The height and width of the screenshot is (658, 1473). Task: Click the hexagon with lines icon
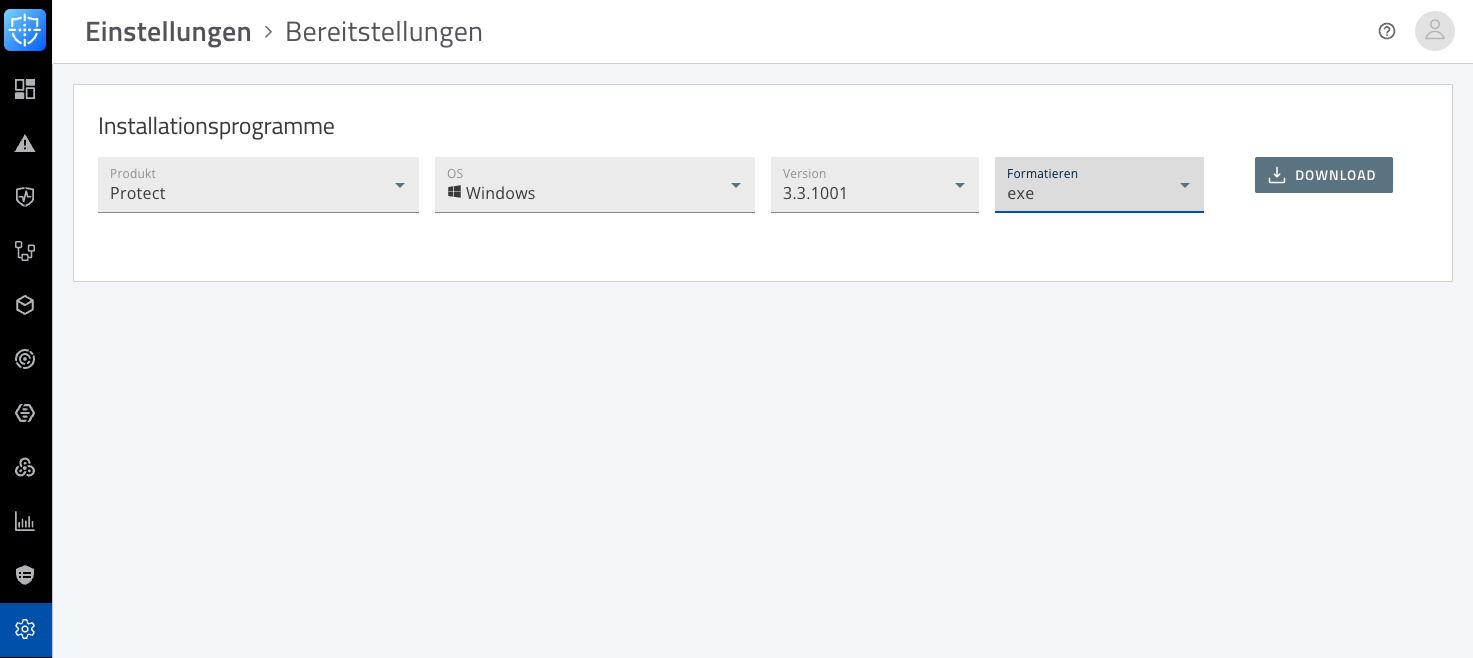pos(25,413)
